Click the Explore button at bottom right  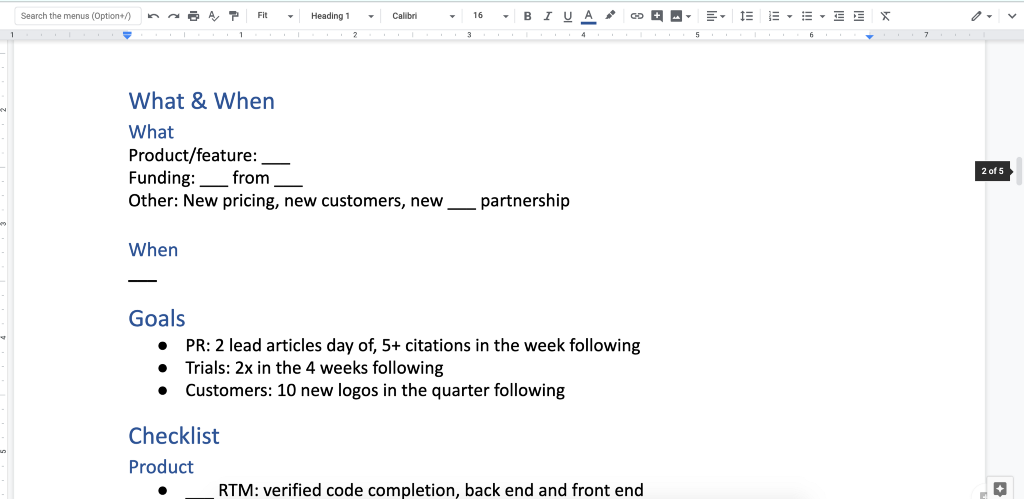click(x=1000, y=488)
